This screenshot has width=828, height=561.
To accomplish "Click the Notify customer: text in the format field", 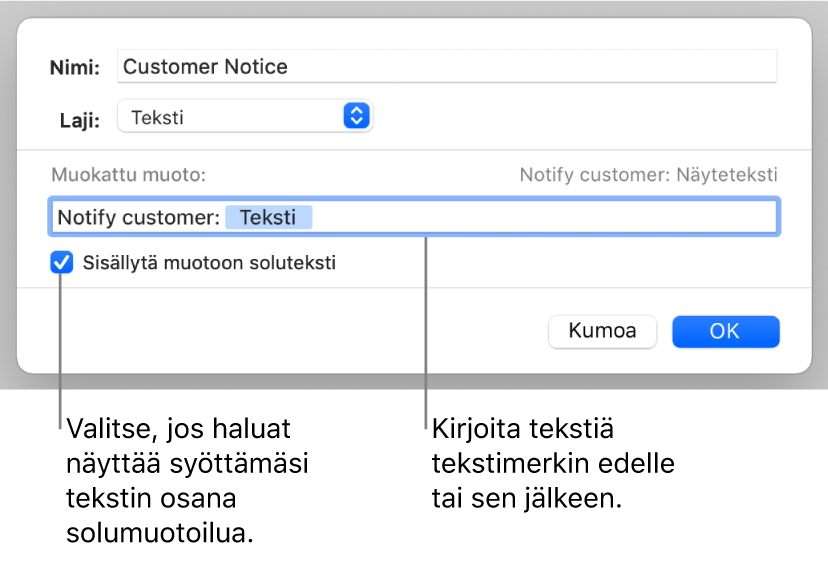I will (138, 217).
